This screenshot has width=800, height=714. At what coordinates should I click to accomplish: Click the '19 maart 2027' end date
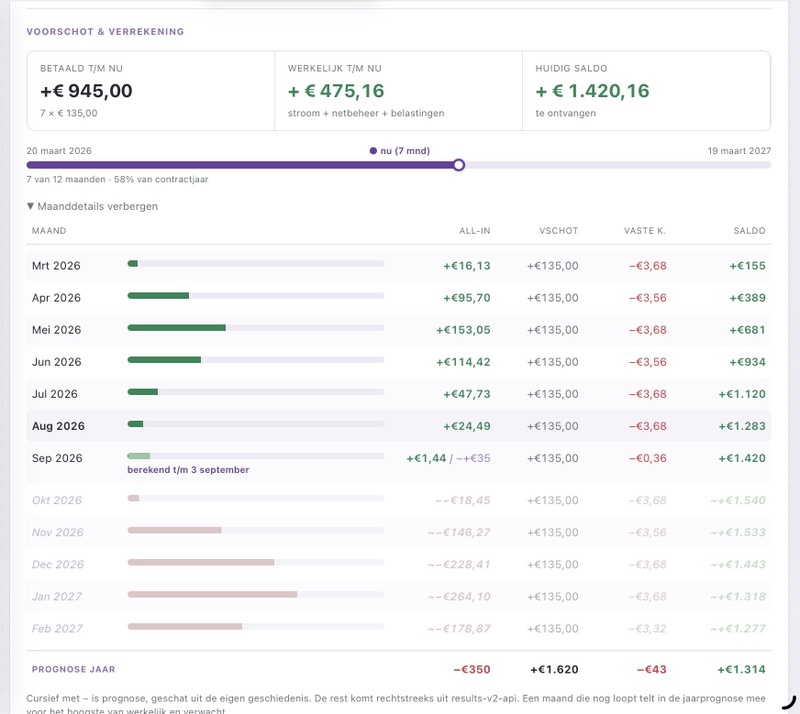739,151
